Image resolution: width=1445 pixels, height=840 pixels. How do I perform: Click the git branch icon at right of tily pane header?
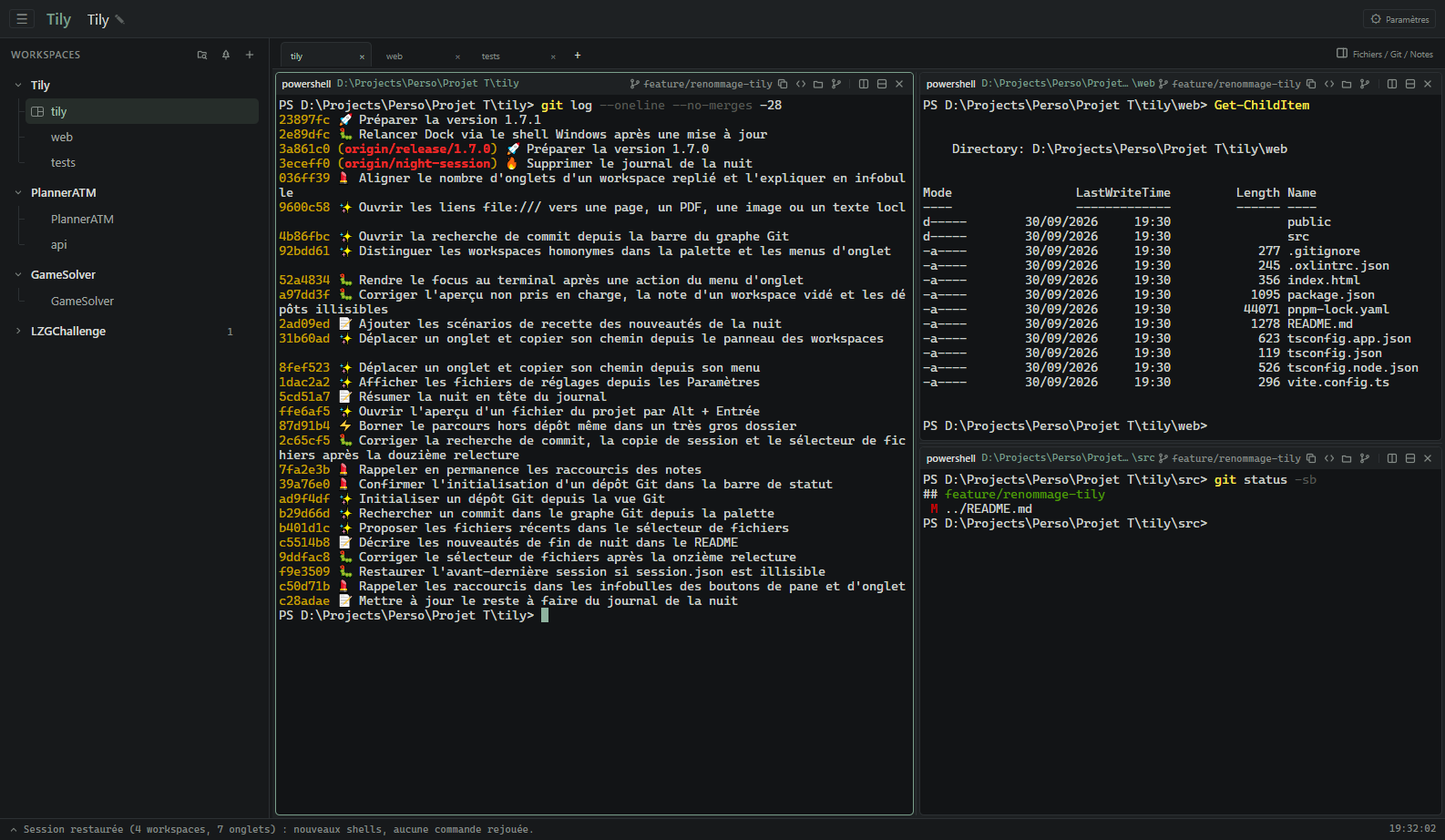(836, 84)
